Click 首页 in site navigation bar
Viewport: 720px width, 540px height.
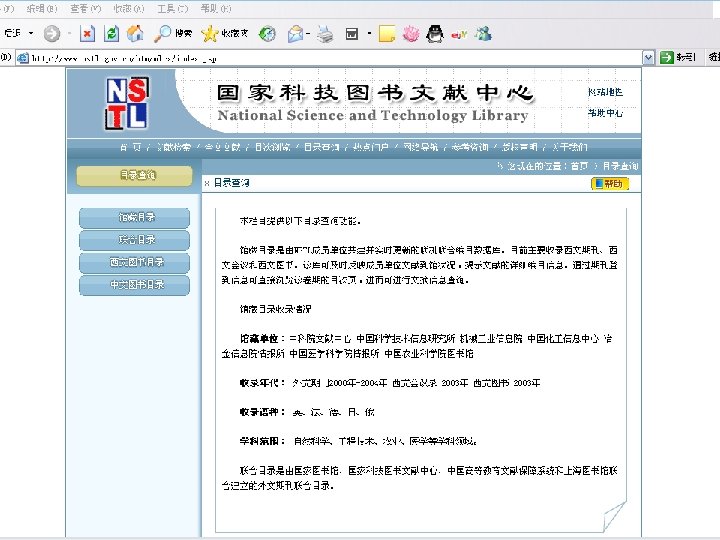[131, 147]
